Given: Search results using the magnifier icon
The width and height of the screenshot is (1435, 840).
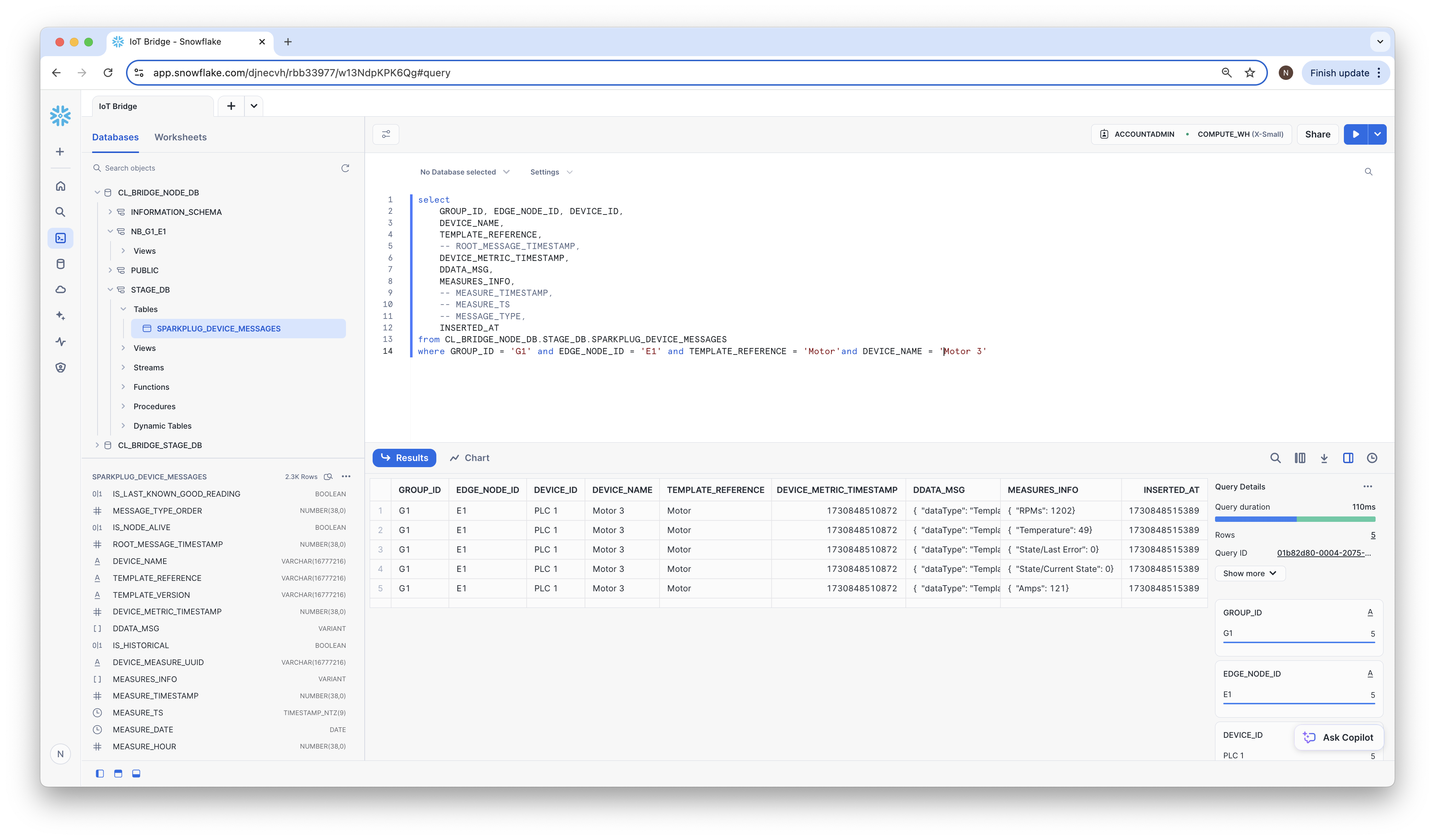Looking at the screenshot, I should pos(1276,458).
